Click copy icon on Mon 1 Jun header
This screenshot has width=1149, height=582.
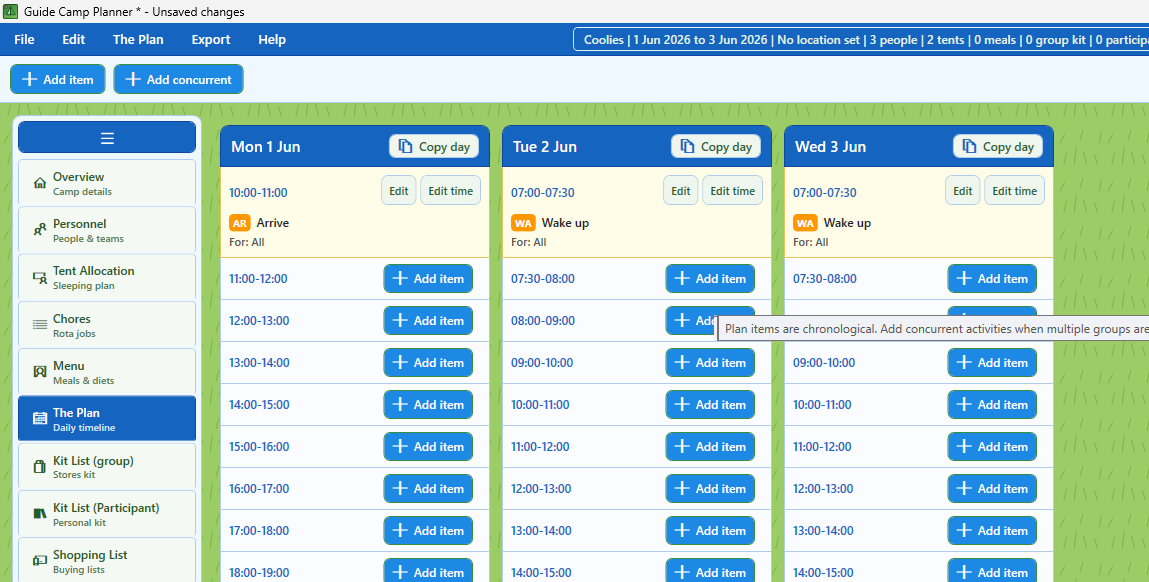[405, 146]
